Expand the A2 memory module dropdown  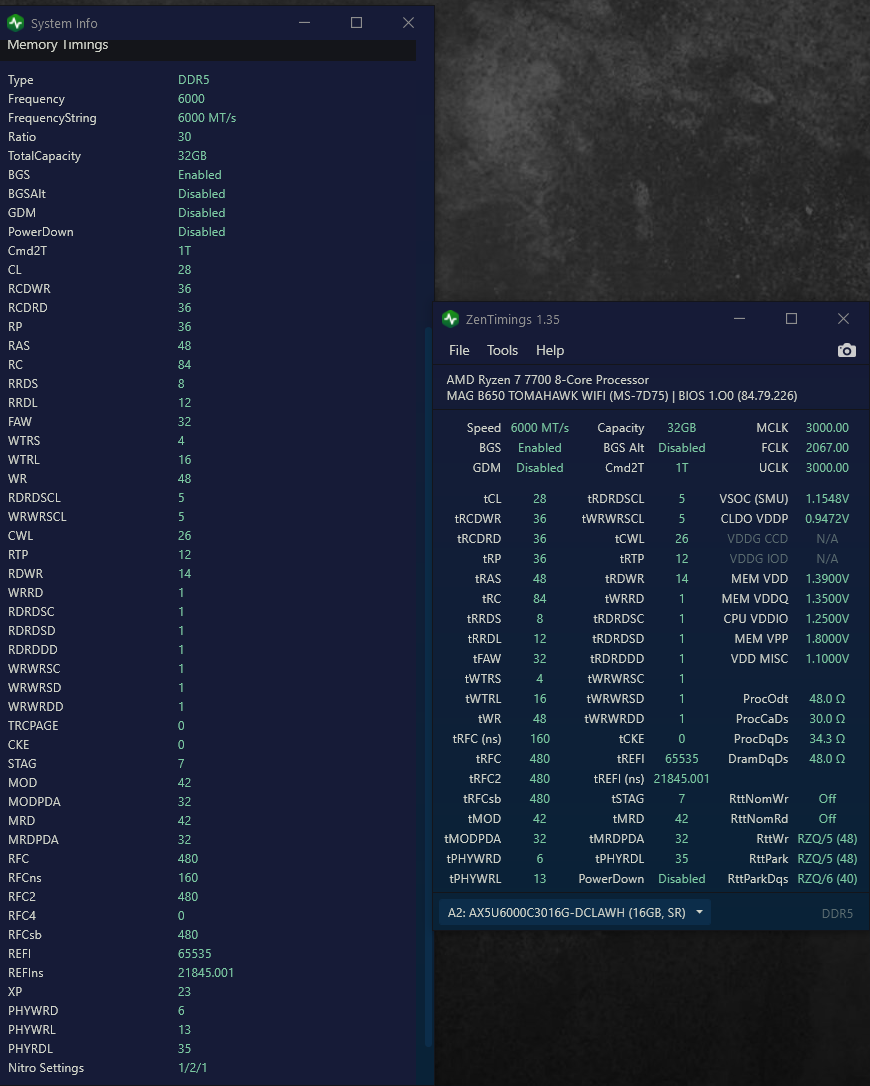coord(699,912)
